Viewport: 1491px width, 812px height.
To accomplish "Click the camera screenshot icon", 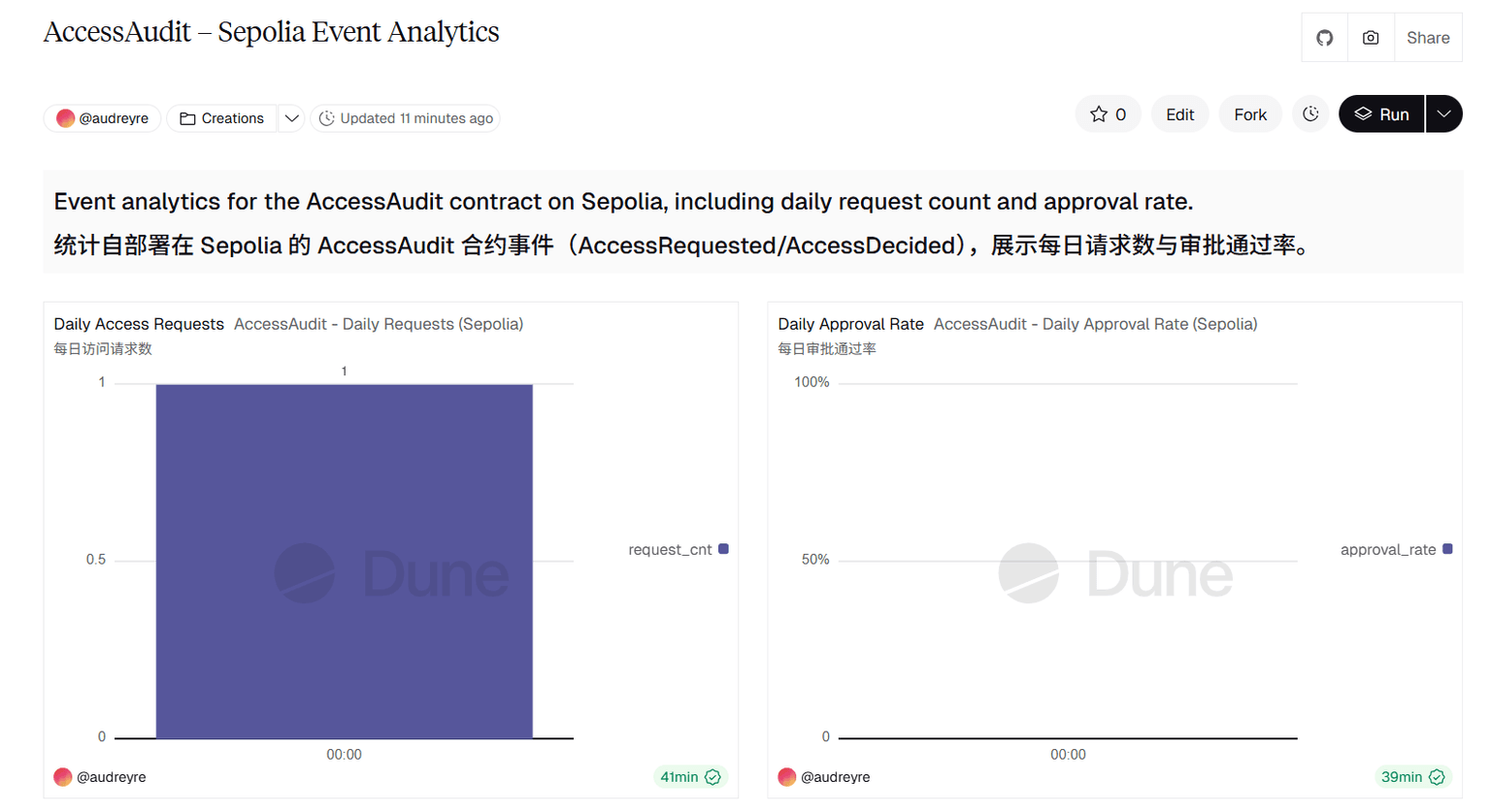I will pyautogui.click(x=1370, y=37).
